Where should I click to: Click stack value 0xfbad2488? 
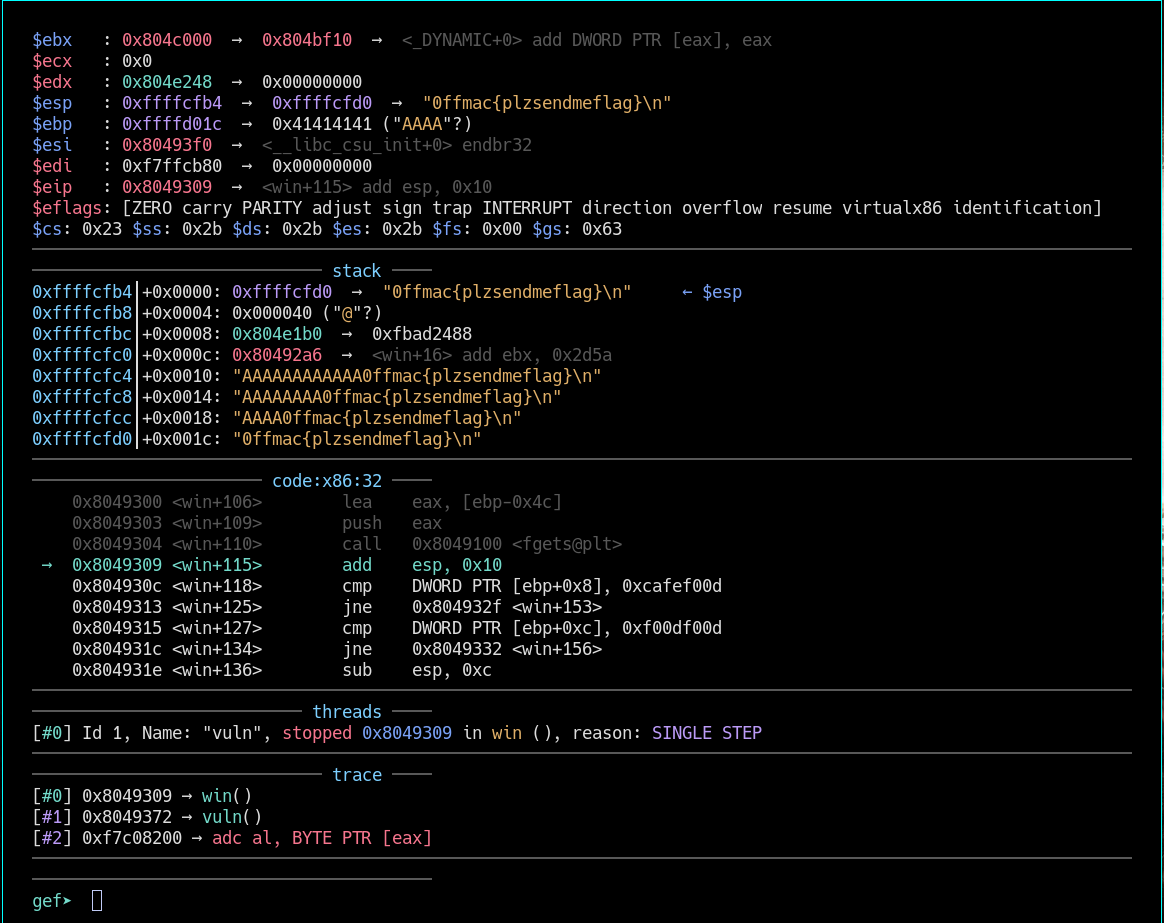422,334
